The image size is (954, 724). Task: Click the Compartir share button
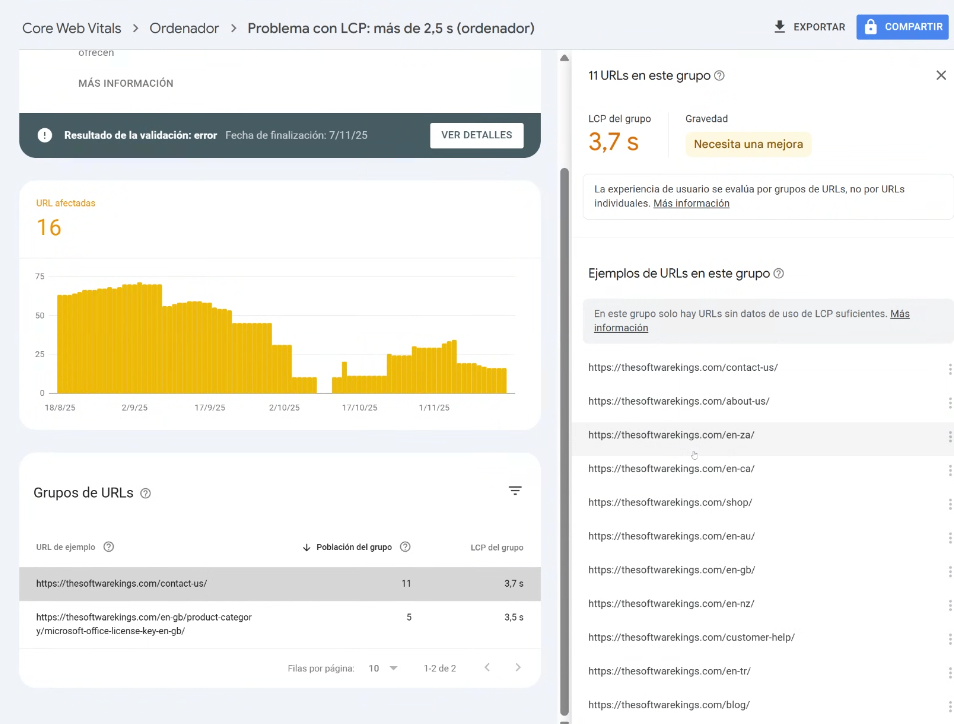(x=902, y=27)
